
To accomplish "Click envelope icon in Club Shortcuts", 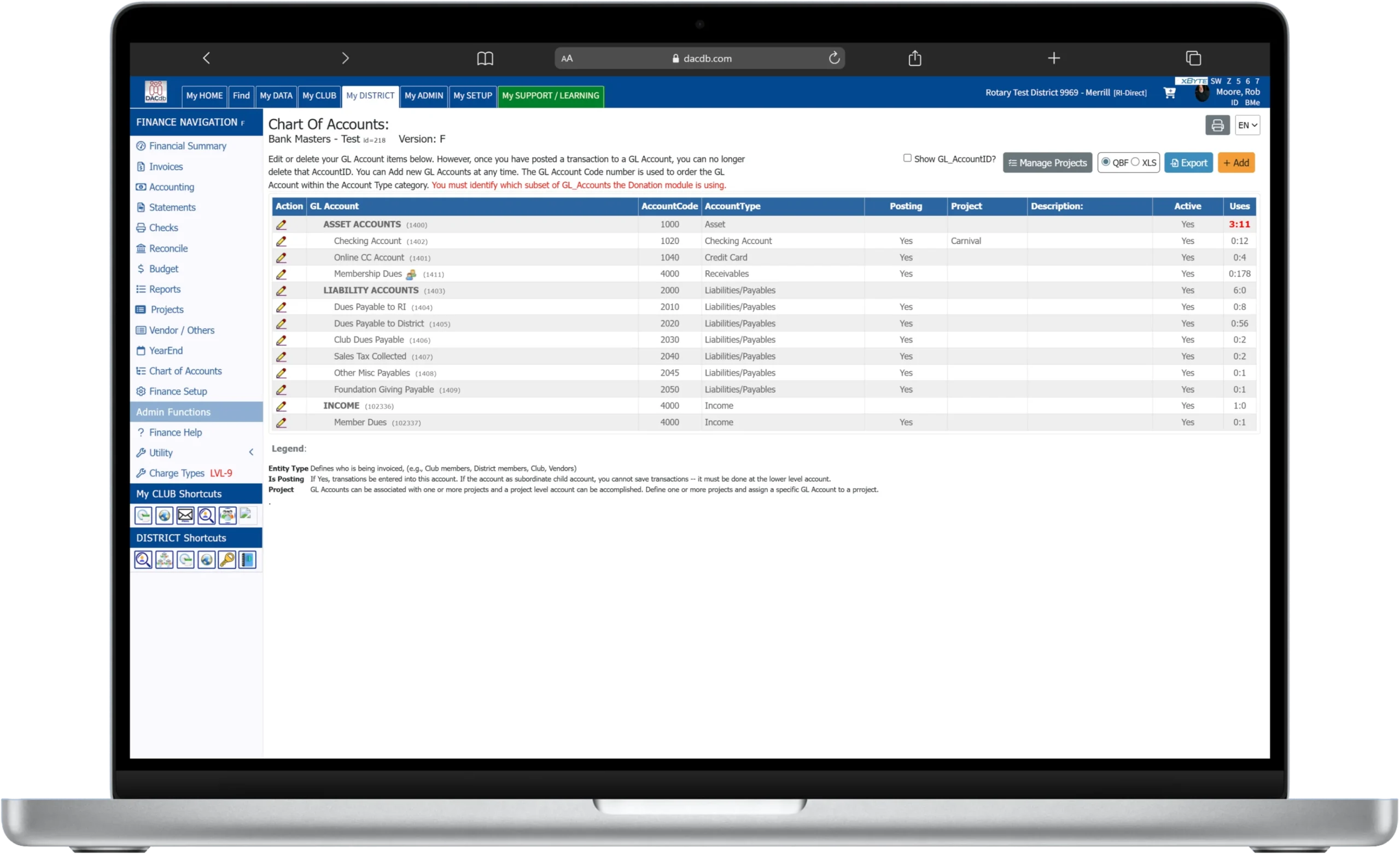I will pos(185,516).
